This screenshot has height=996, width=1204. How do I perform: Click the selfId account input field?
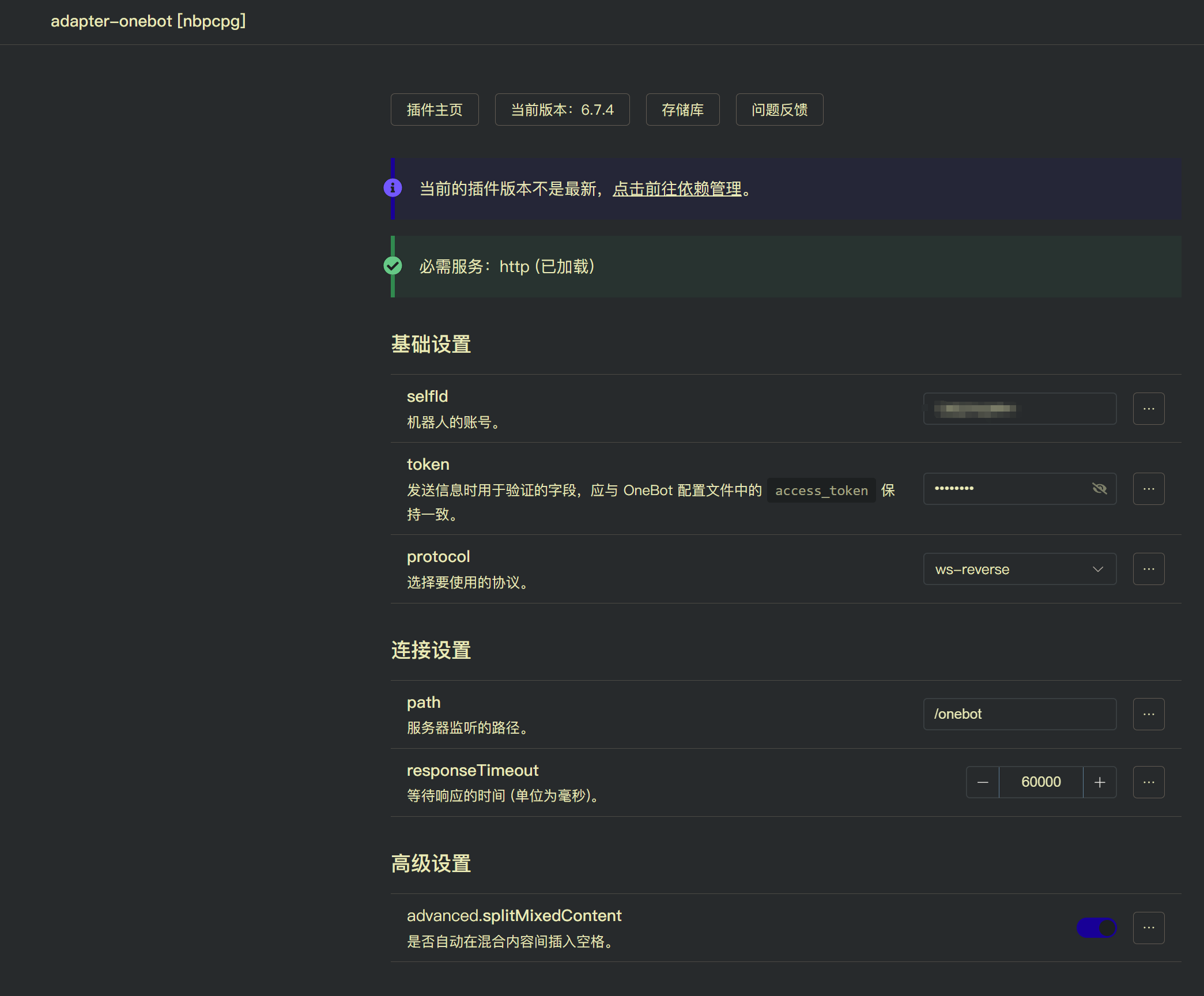1019,408
